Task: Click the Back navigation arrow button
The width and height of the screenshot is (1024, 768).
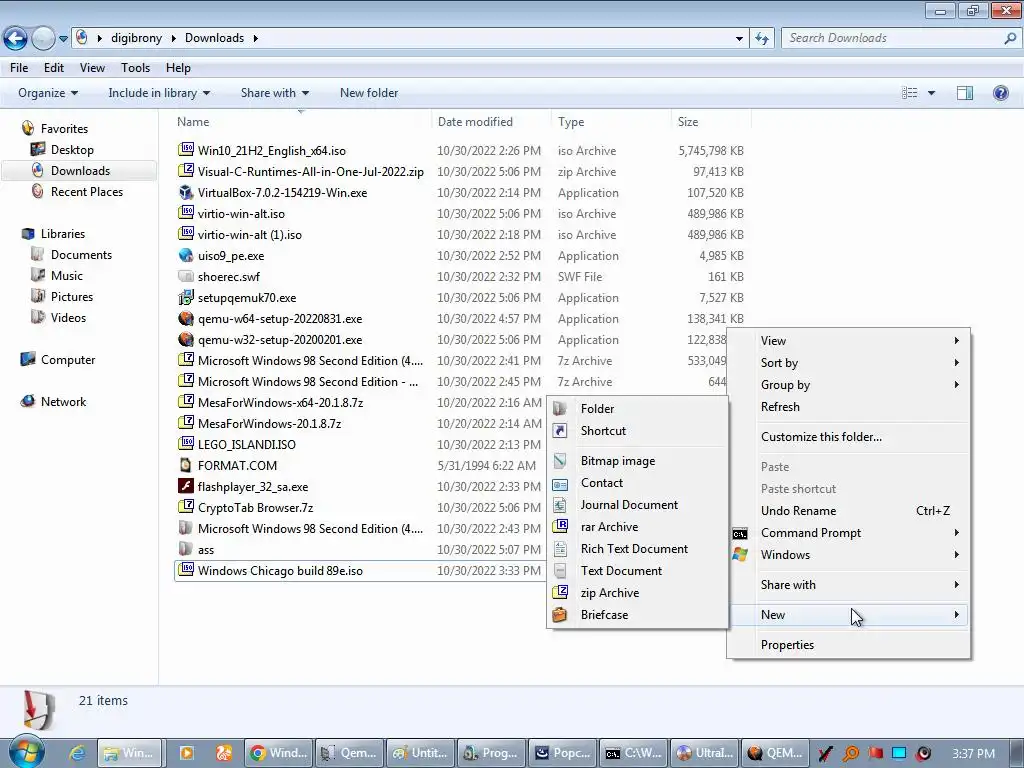Action: pos(16,39)
